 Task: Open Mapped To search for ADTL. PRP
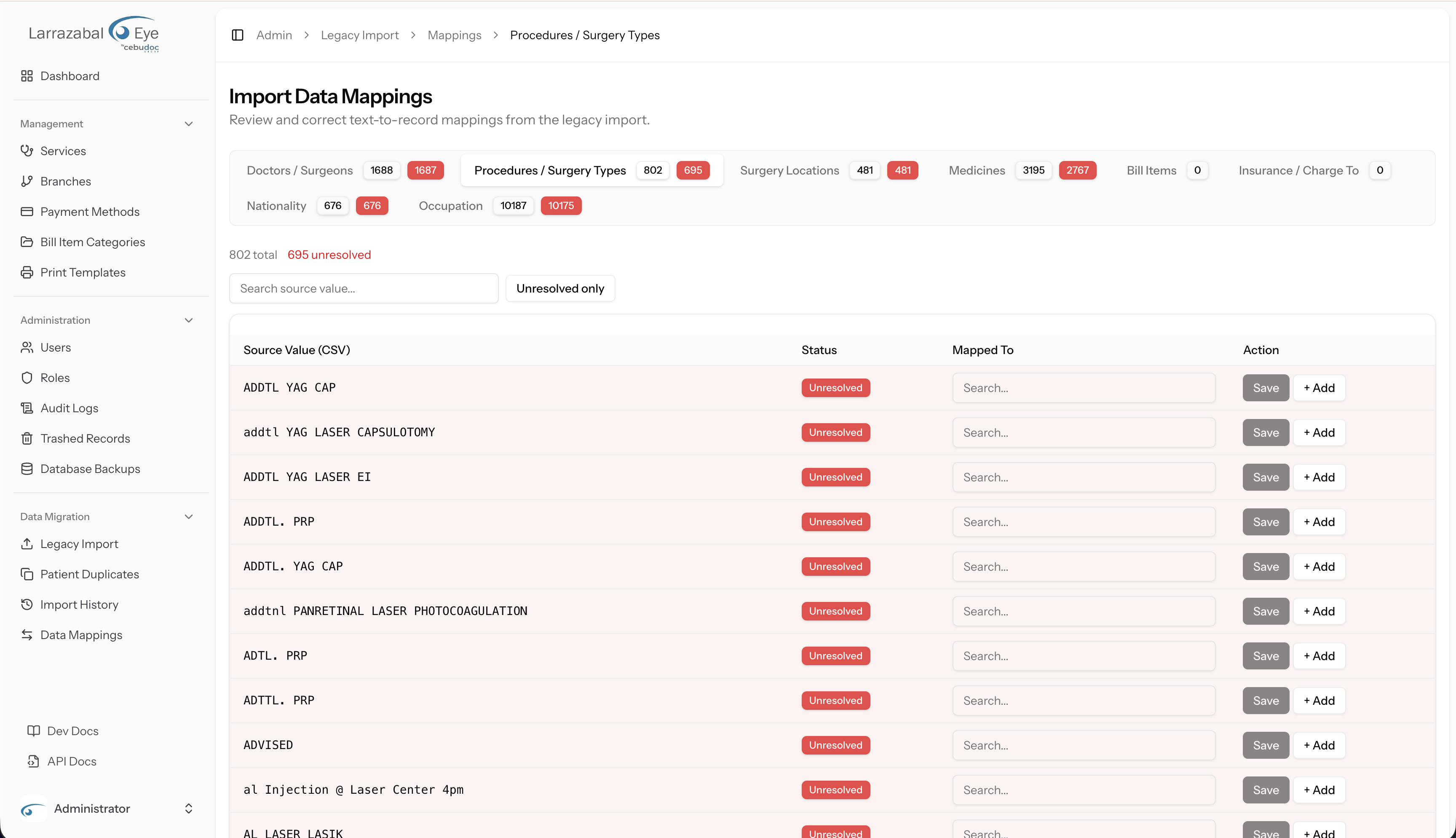(1084, 656)
